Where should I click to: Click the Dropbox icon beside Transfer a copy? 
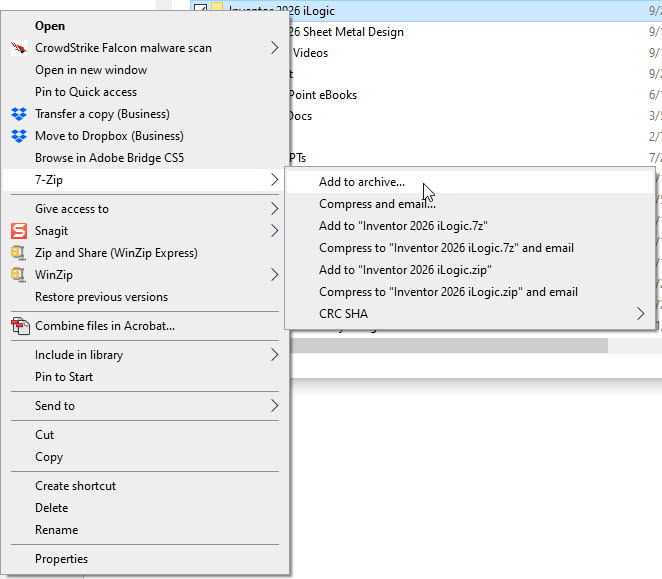19,114
